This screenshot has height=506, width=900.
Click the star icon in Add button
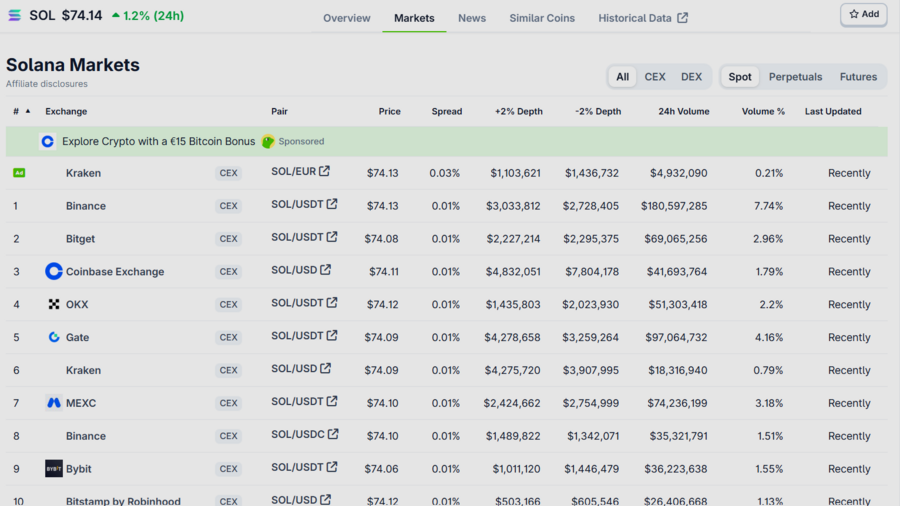tap(854, 14)
